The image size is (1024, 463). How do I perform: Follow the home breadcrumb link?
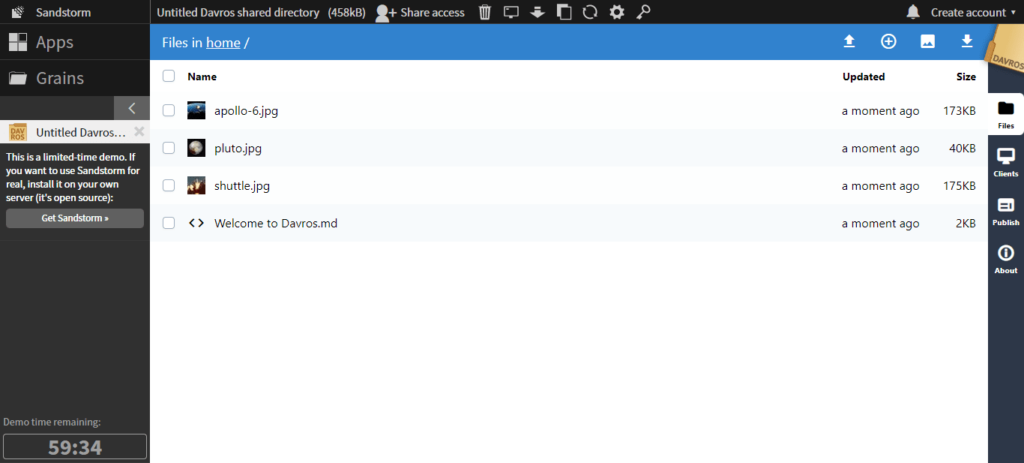pos(223,43)
